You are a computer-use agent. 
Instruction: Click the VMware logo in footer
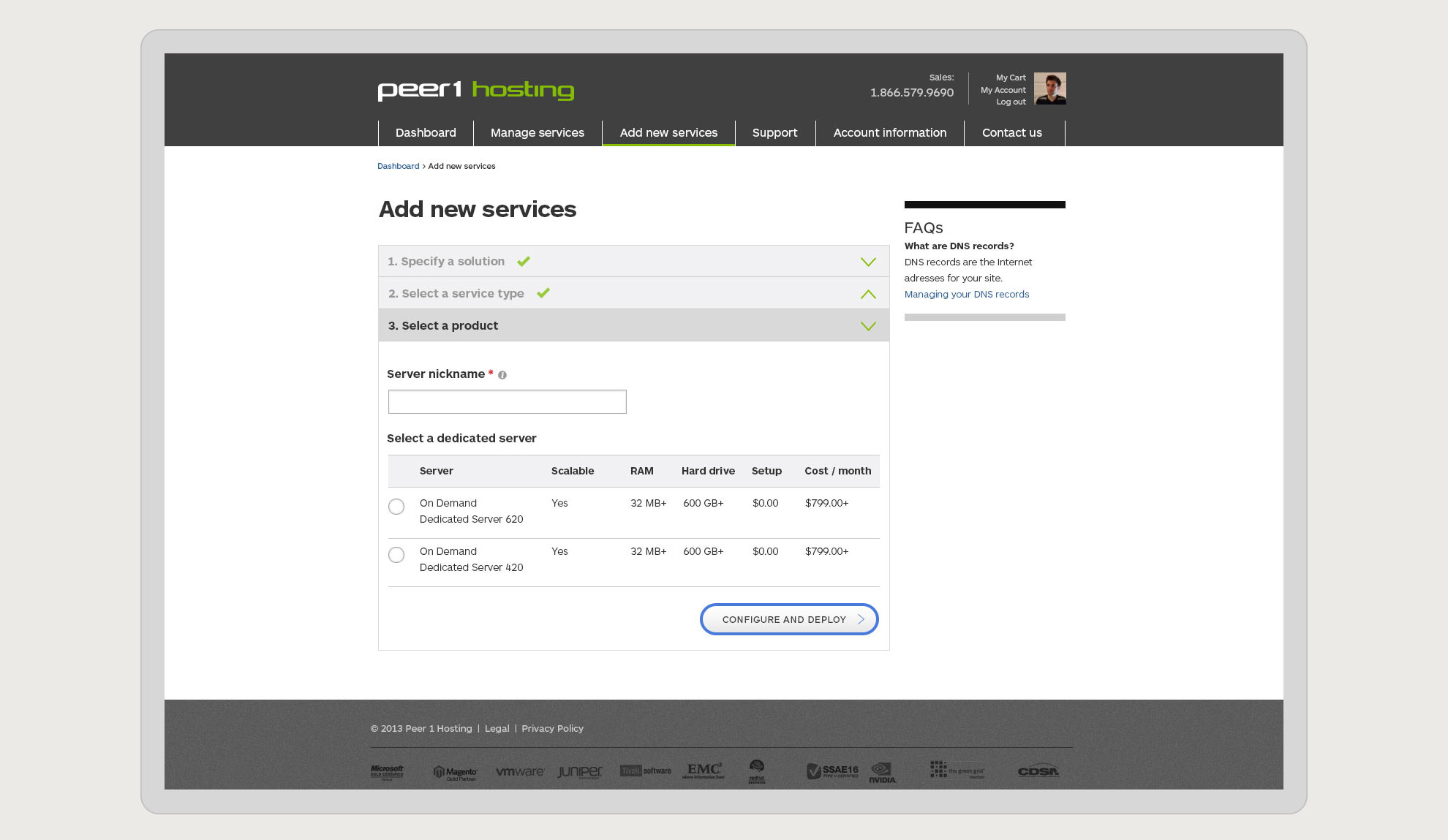(x=520, y=771)
